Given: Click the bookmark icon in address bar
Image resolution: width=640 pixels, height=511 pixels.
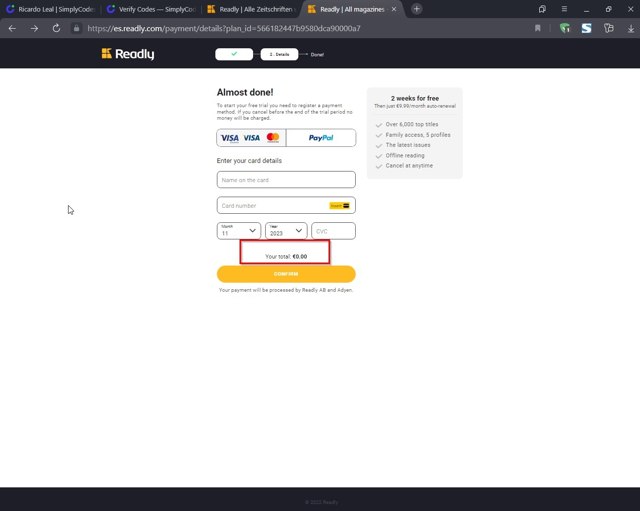Looking at the screenshot, I should pos(538,28).
